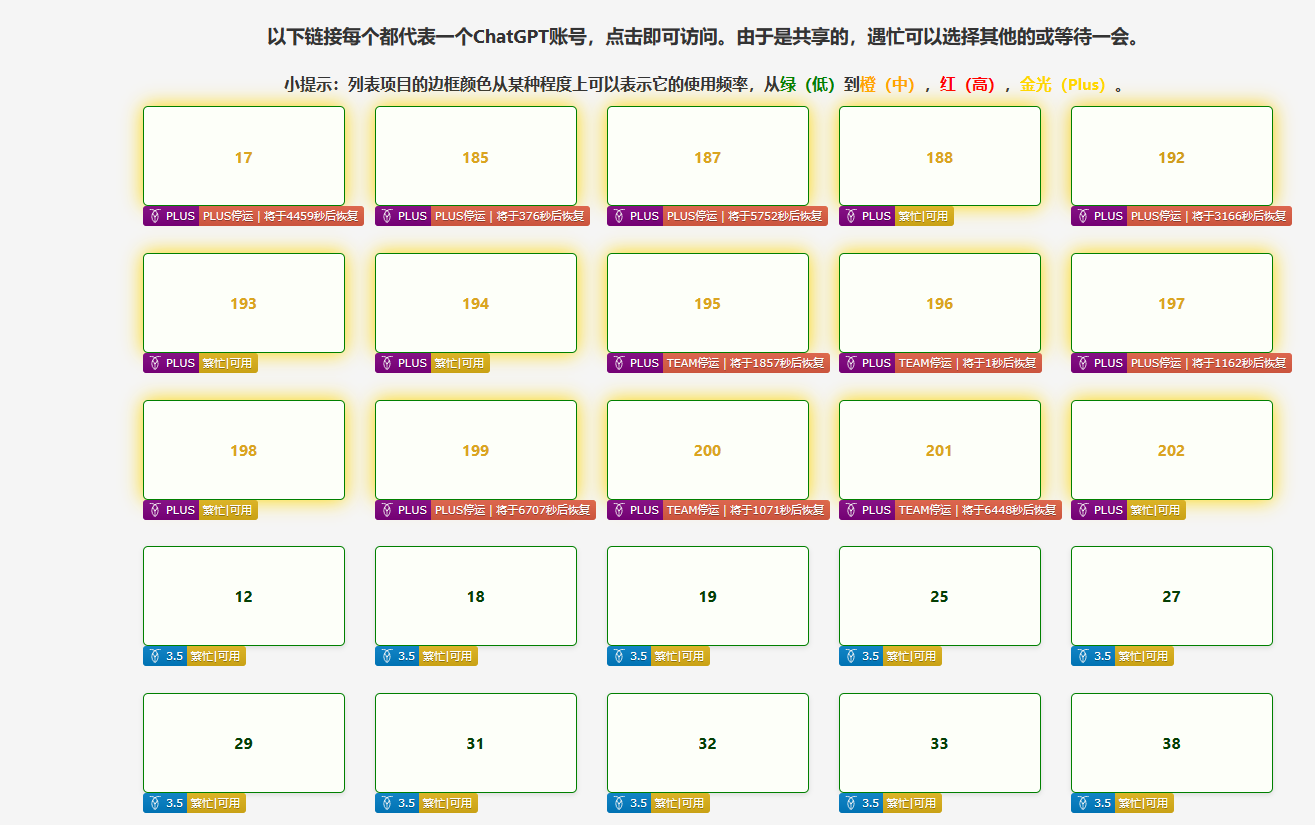The height and width of the screenshot is (825, 1315).
Task: Choose 3.5 account card 32
Action: (x=708, y=743)
